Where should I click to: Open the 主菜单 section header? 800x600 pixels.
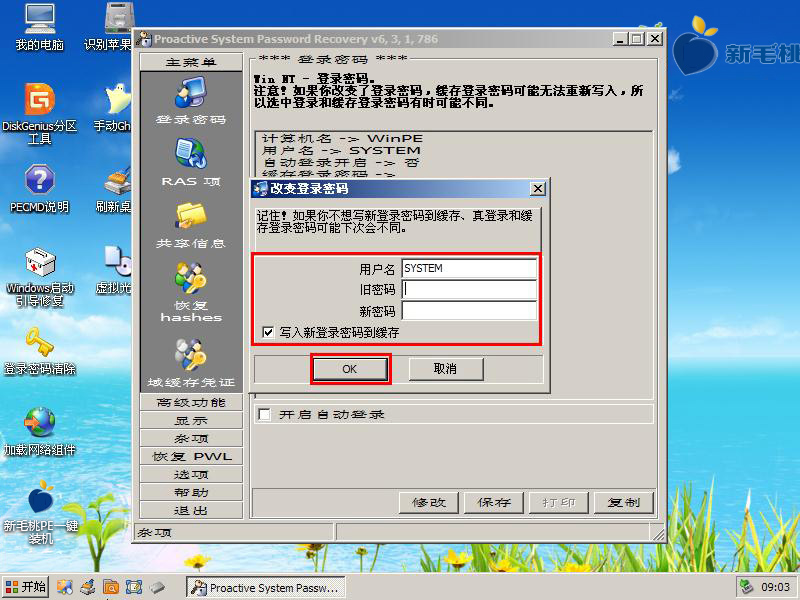(191, 62)
